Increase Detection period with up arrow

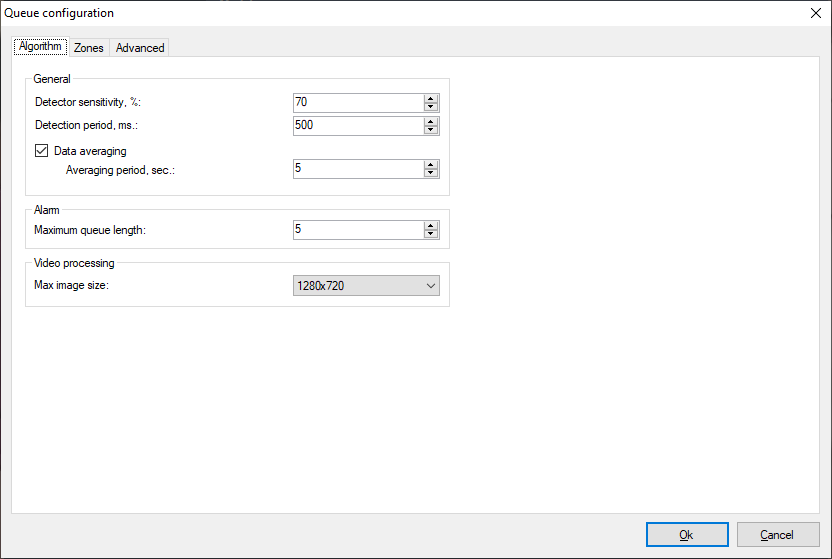431,121
